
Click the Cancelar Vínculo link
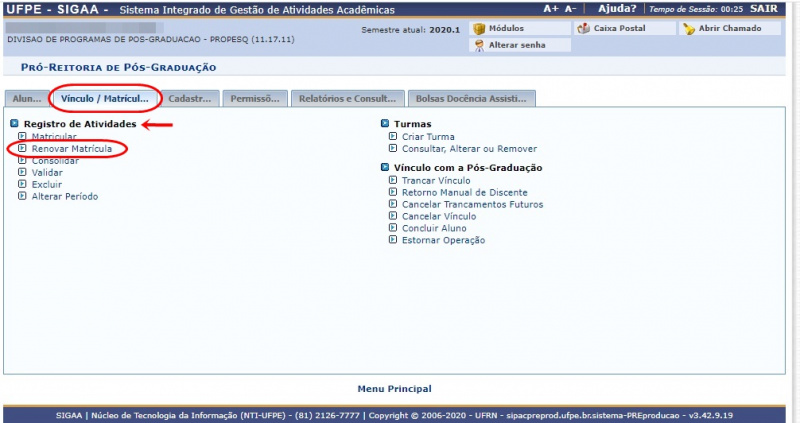point(439,216)
